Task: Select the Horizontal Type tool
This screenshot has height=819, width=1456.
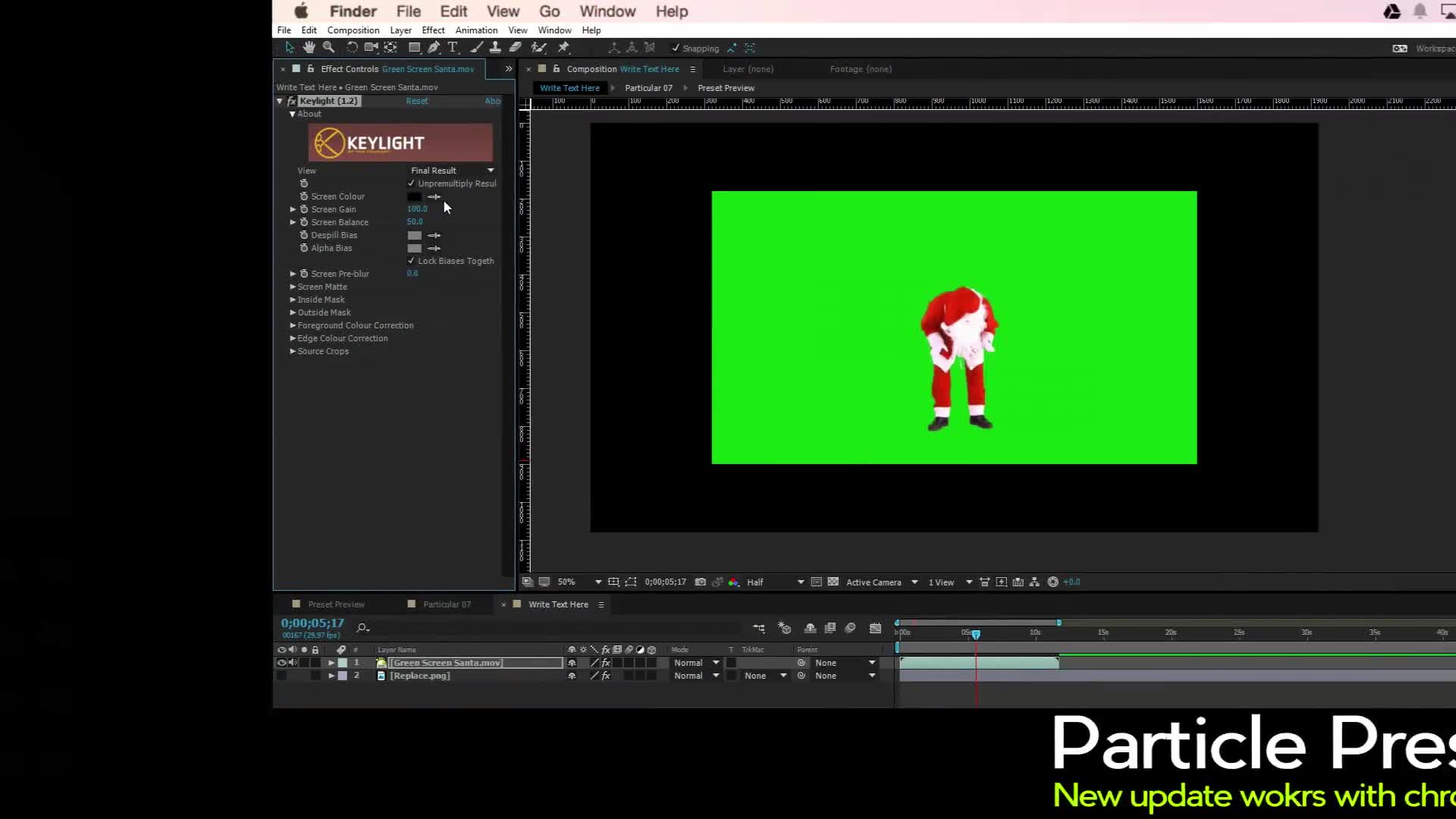Action: coord(453,48)
